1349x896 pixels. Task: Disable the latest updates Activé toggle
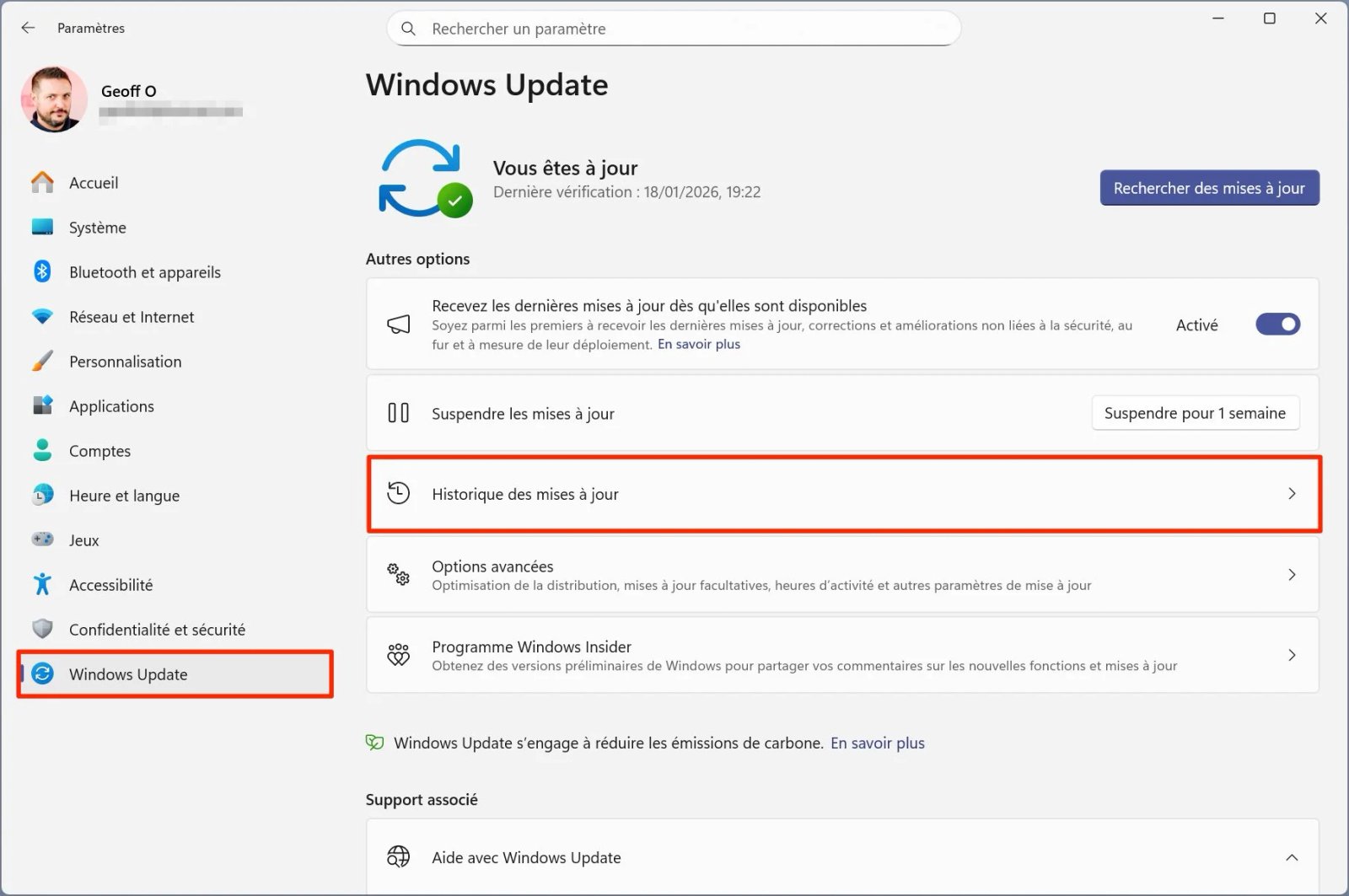click(1277, 325)
